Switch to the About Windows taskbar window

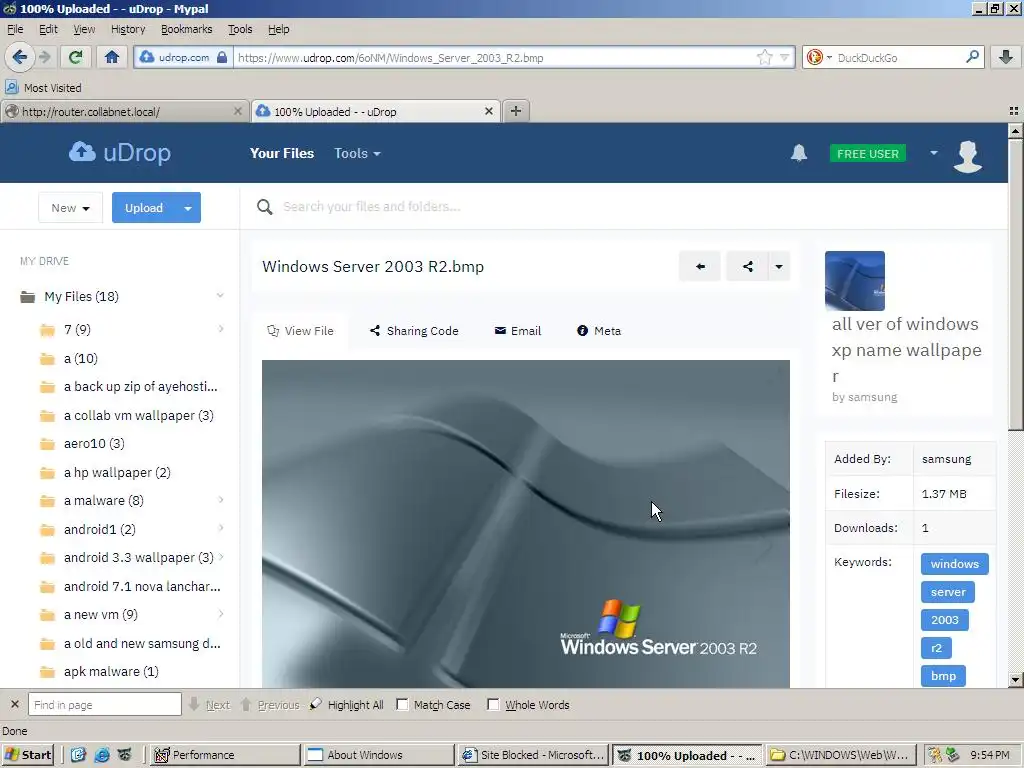pyautogui.click(x=379, y=755)
